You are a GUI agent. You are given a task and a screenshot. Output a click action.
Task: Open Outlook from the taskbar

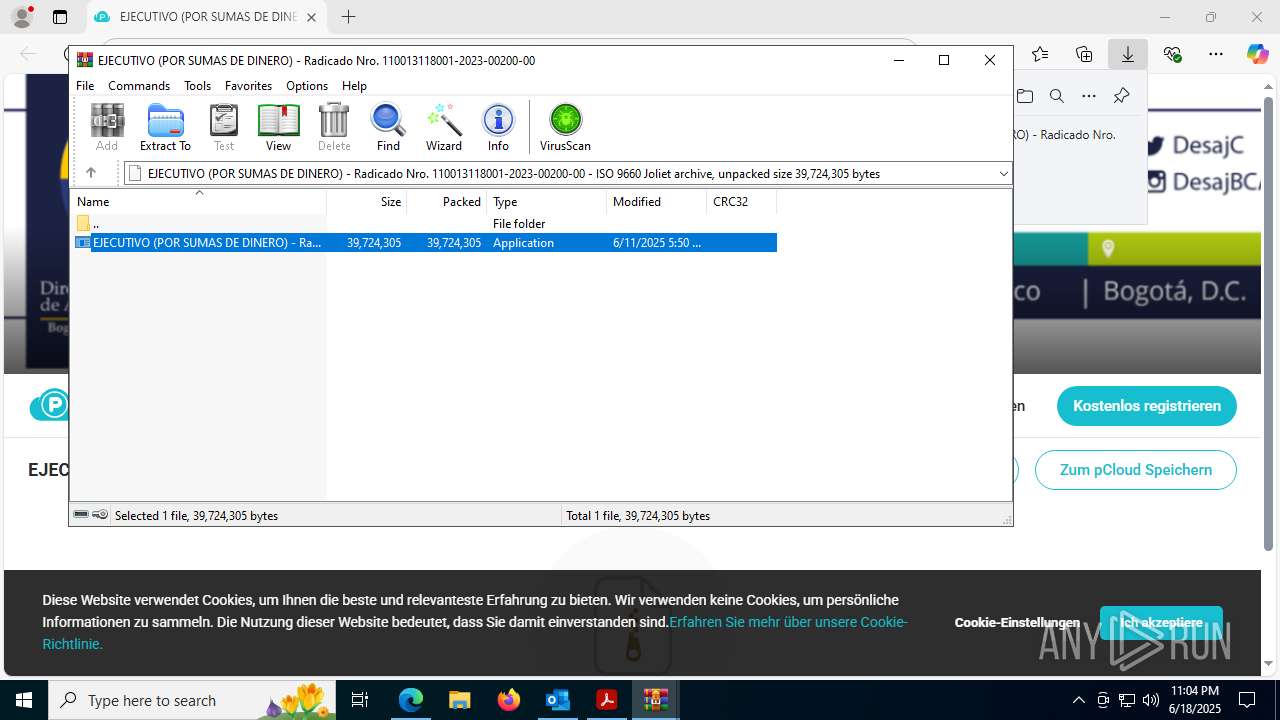tap(557, 700)
